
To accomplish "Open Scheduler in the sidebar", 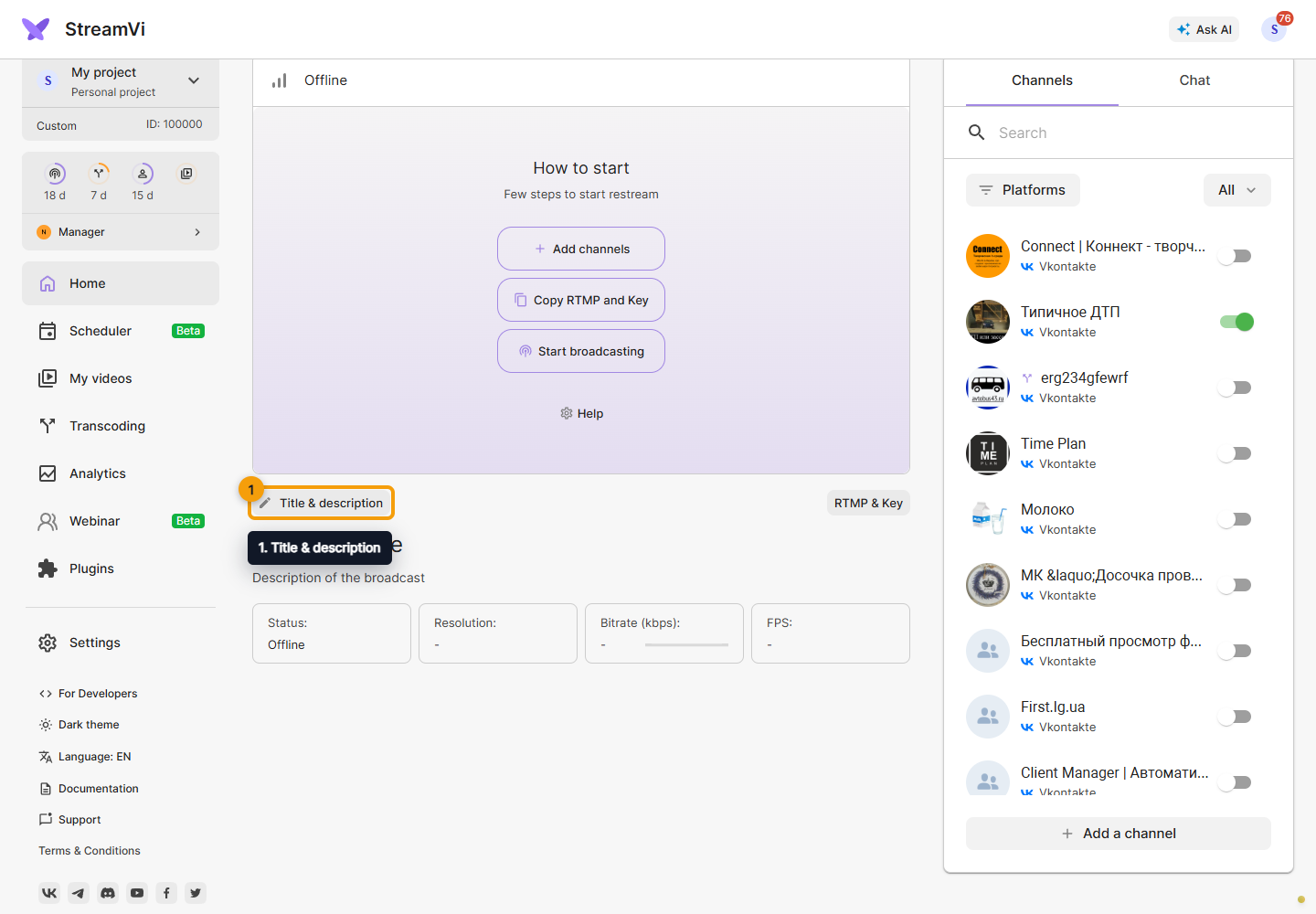I will tap(121, 331).
